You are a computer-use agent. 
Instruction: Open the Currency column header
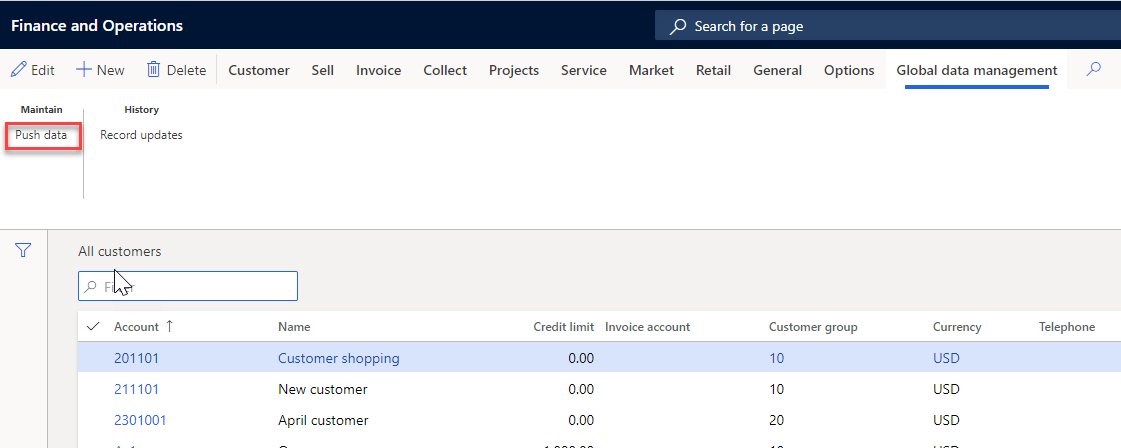point(957,327)
